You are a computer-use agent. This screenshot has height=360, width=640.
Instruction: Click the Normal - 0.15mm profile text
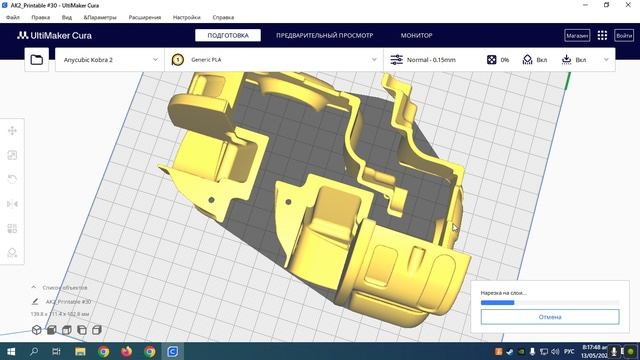click(x=431, y=60)
